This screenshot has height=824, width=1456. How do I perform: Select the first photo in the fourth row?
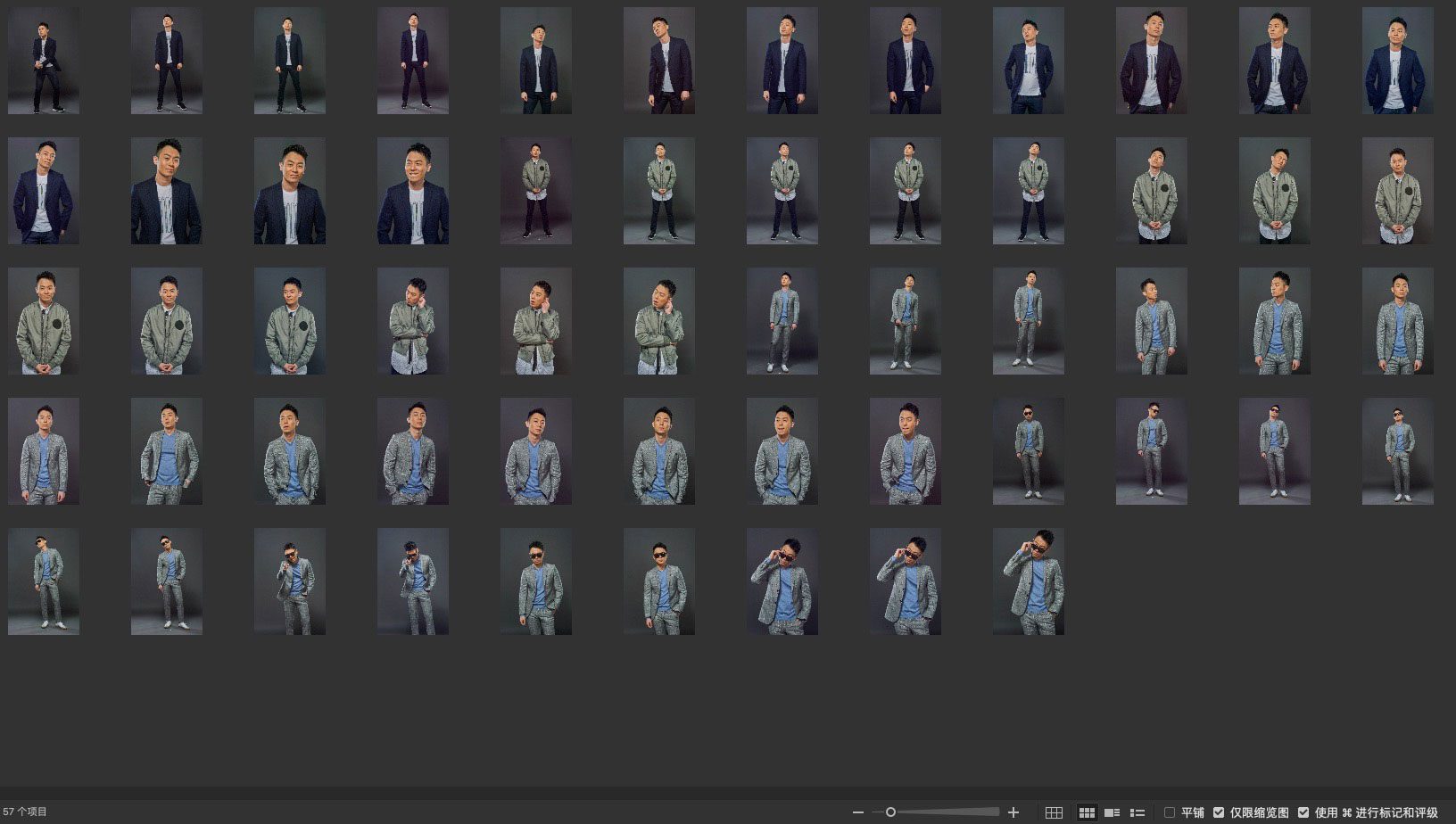[44, 451]
